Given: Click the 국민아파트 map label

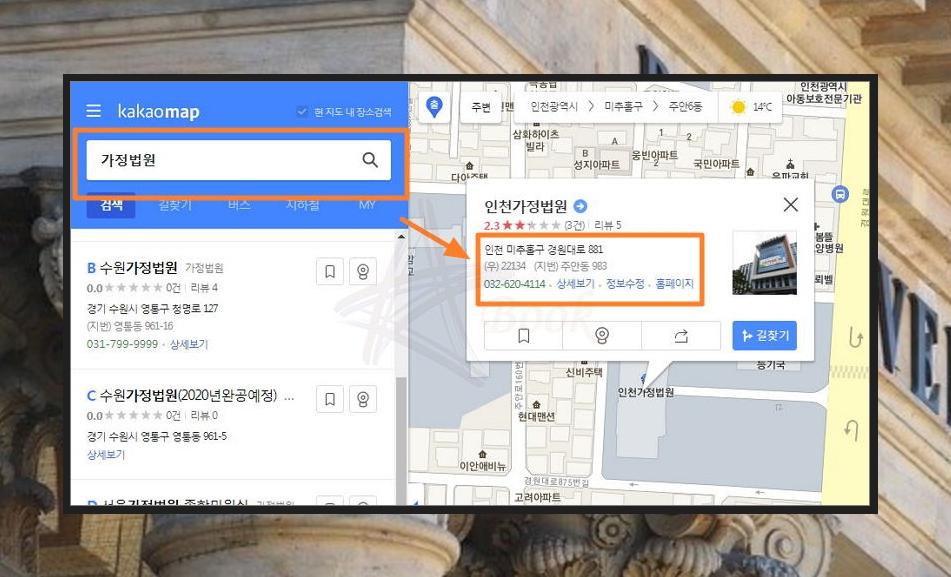Looking at the screenshot, I should click(716, 164).
